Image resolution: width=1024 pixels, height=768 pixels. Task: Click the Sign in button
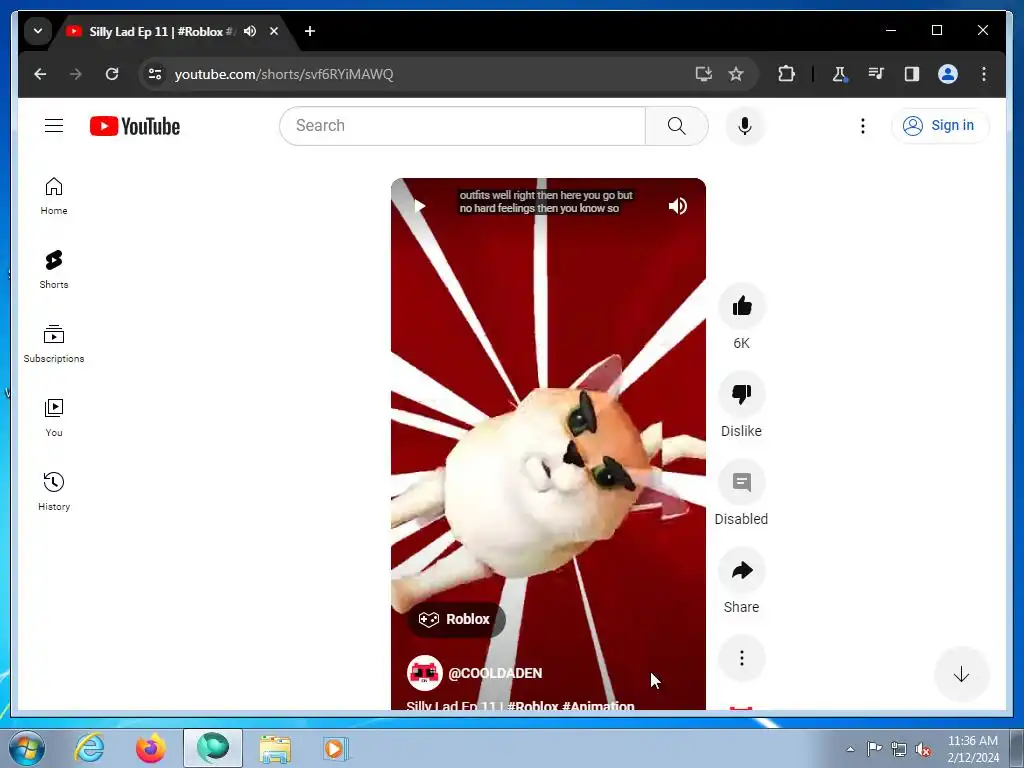(940, 125)
